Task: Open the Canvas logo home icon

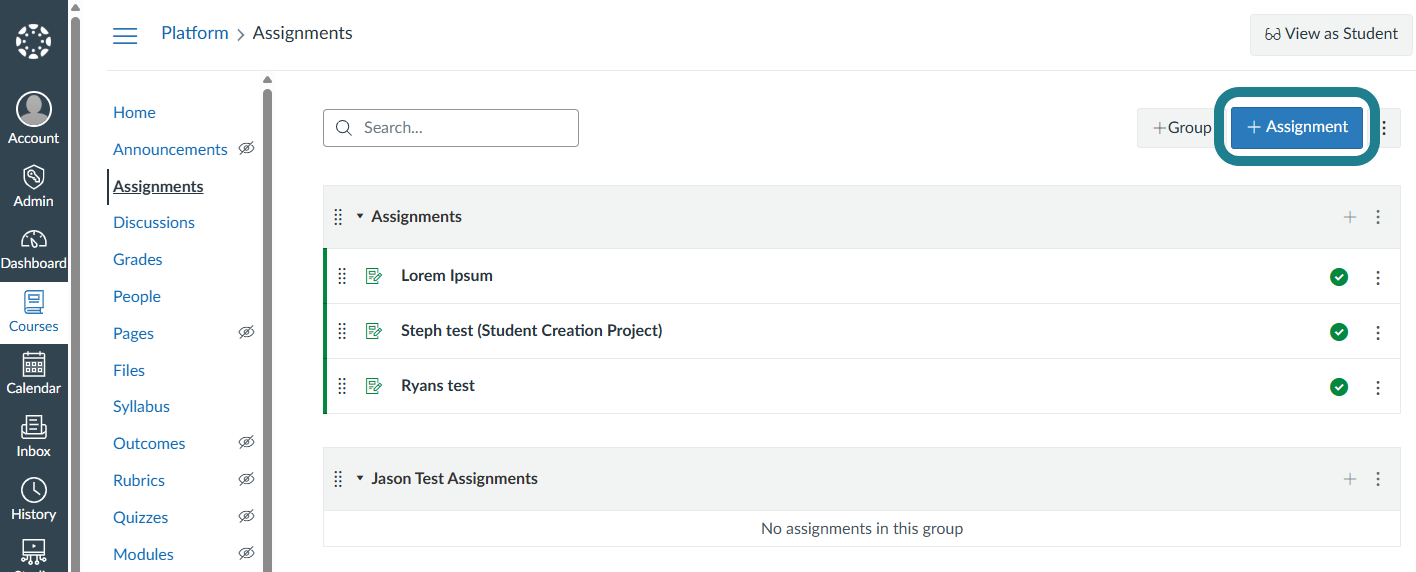Action: pyautogui.click(x=34, y=41)
